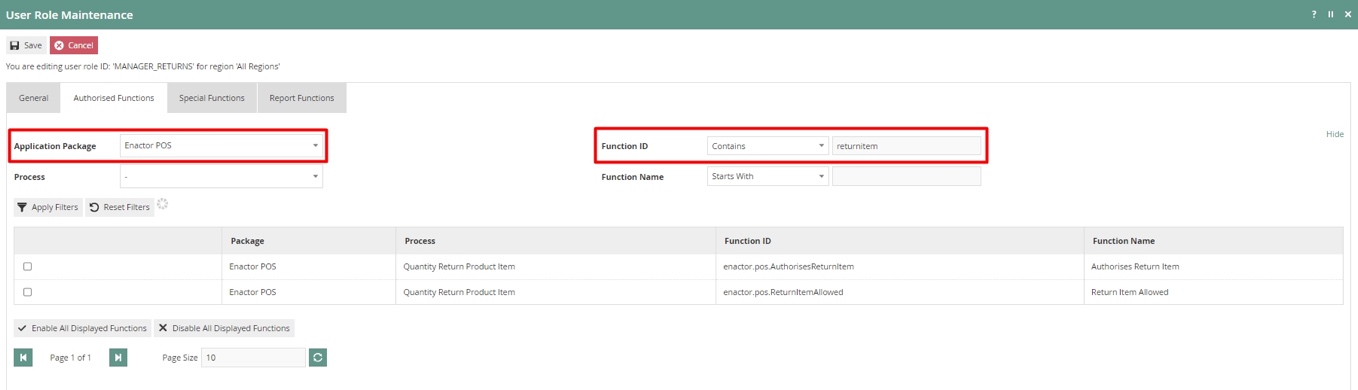Open the Function Name Starts With dropdown
The image size is (1358, 390).
(x=767, y=177)
